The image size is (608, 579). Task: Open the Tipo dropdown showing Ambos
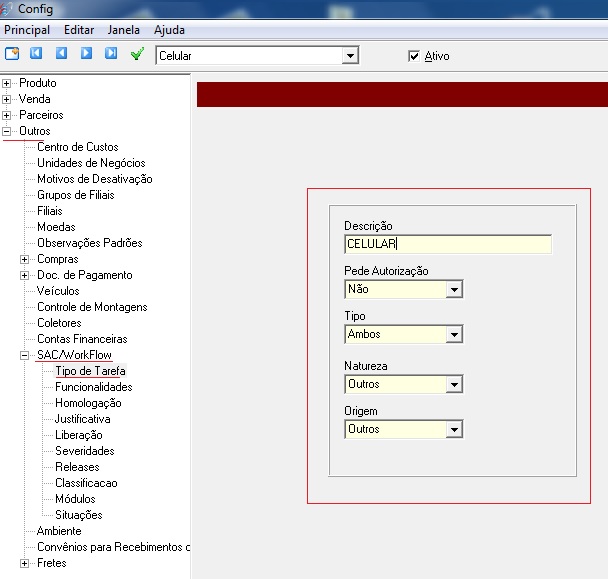coord(454,334)
